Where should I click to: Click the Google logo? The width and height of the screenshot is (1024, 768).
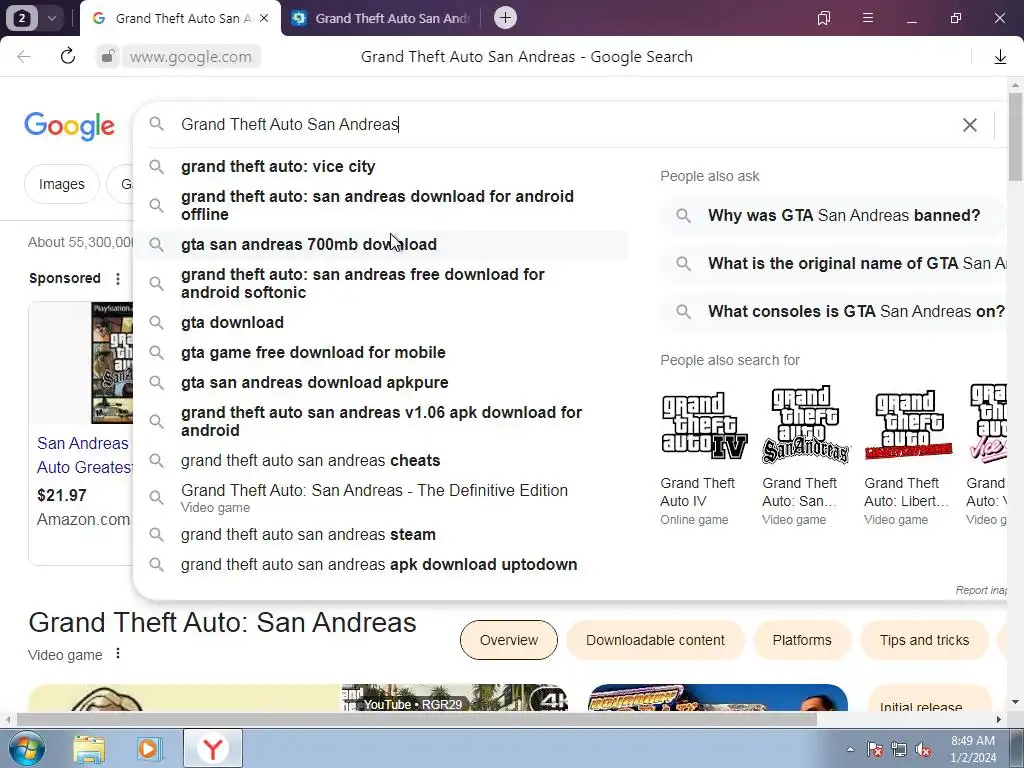pos(69,125)
